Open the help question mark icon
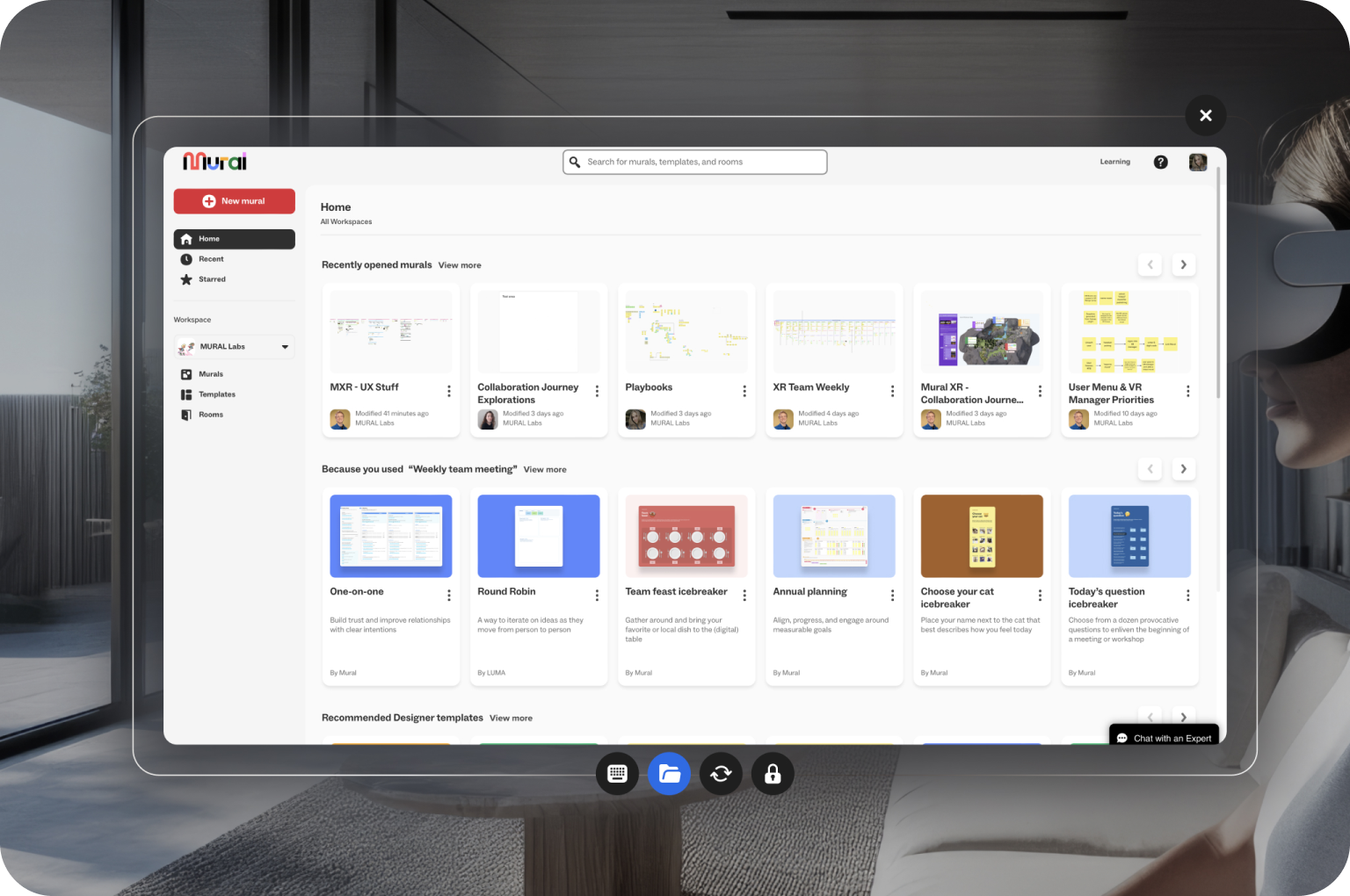This screenshot has width=1350, height=896. pos(1161,162)
